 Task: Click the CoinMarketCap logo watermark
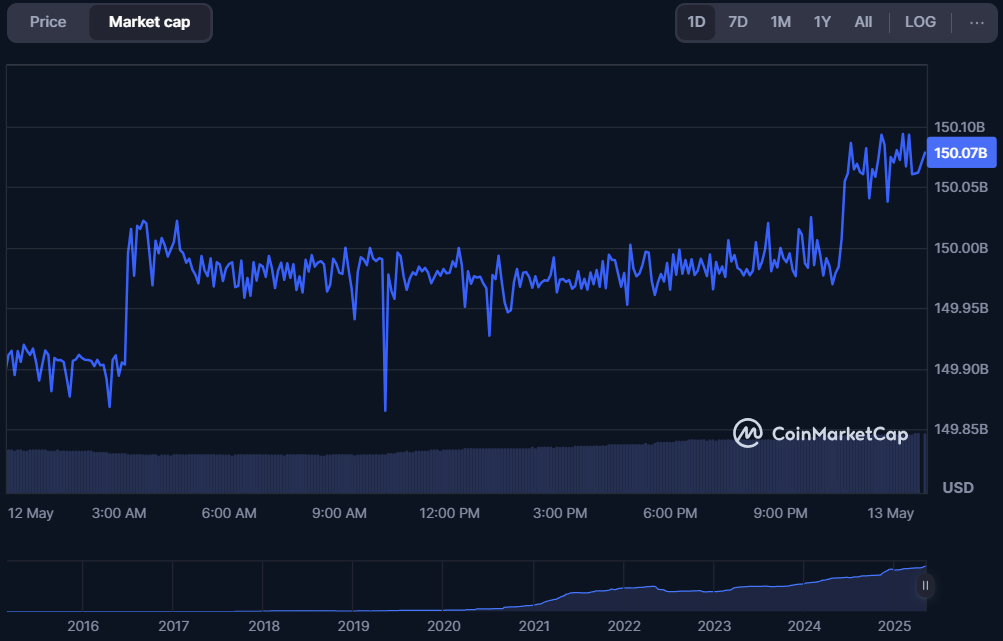click(x=819, y=434)
